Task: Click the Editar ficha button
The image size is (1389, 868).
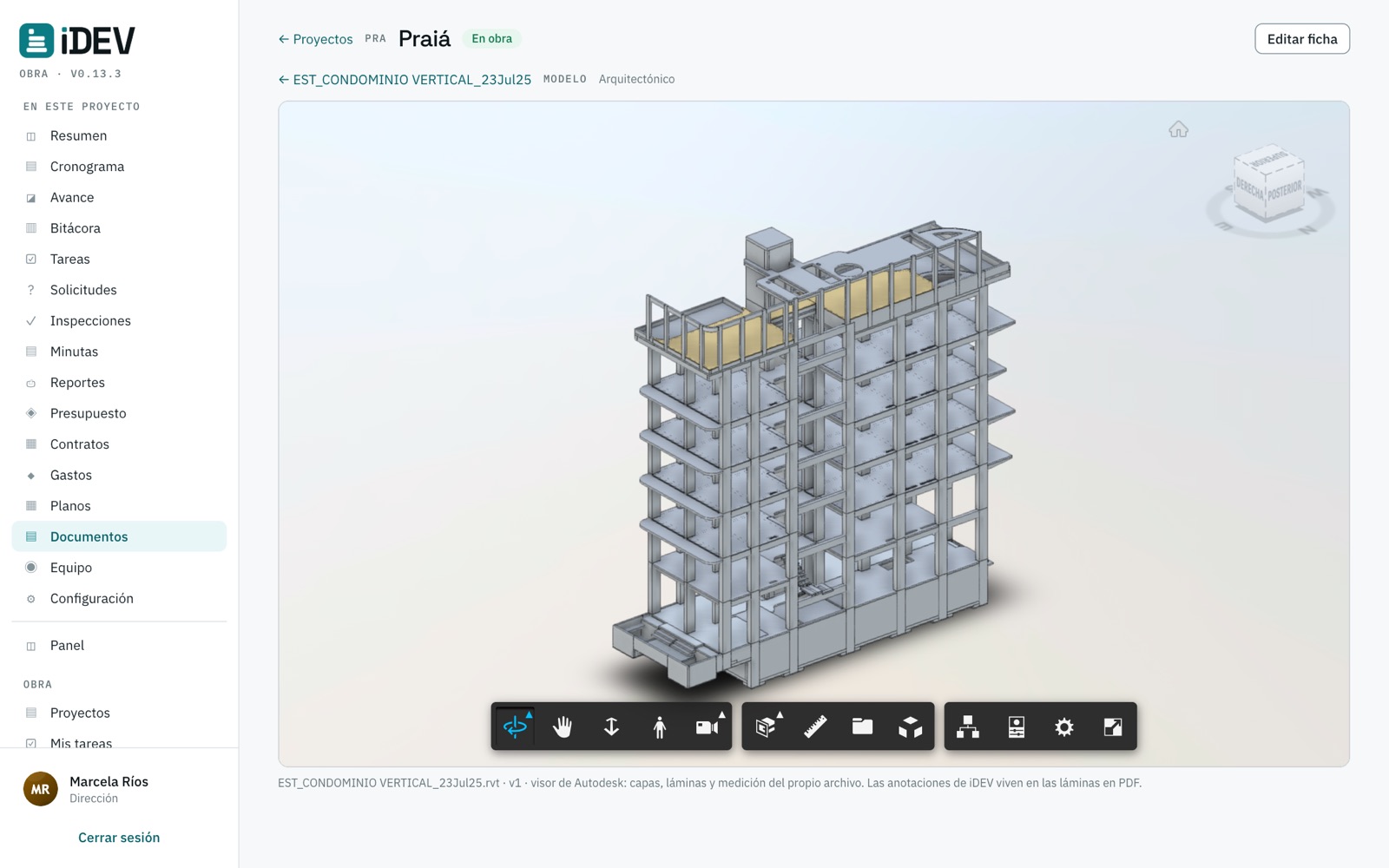Action: 1301,39
